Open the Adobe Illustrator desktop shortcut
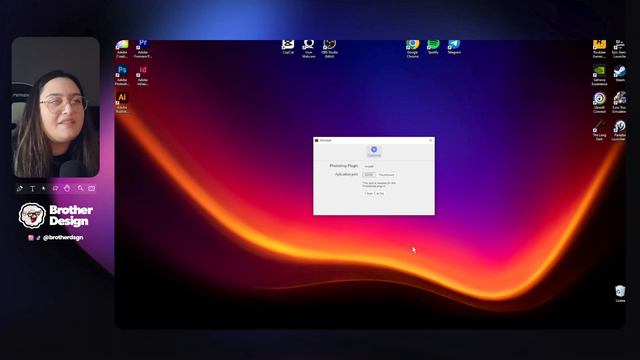The width and height of the screenshot is (640, 360). (x=122, y=102)
